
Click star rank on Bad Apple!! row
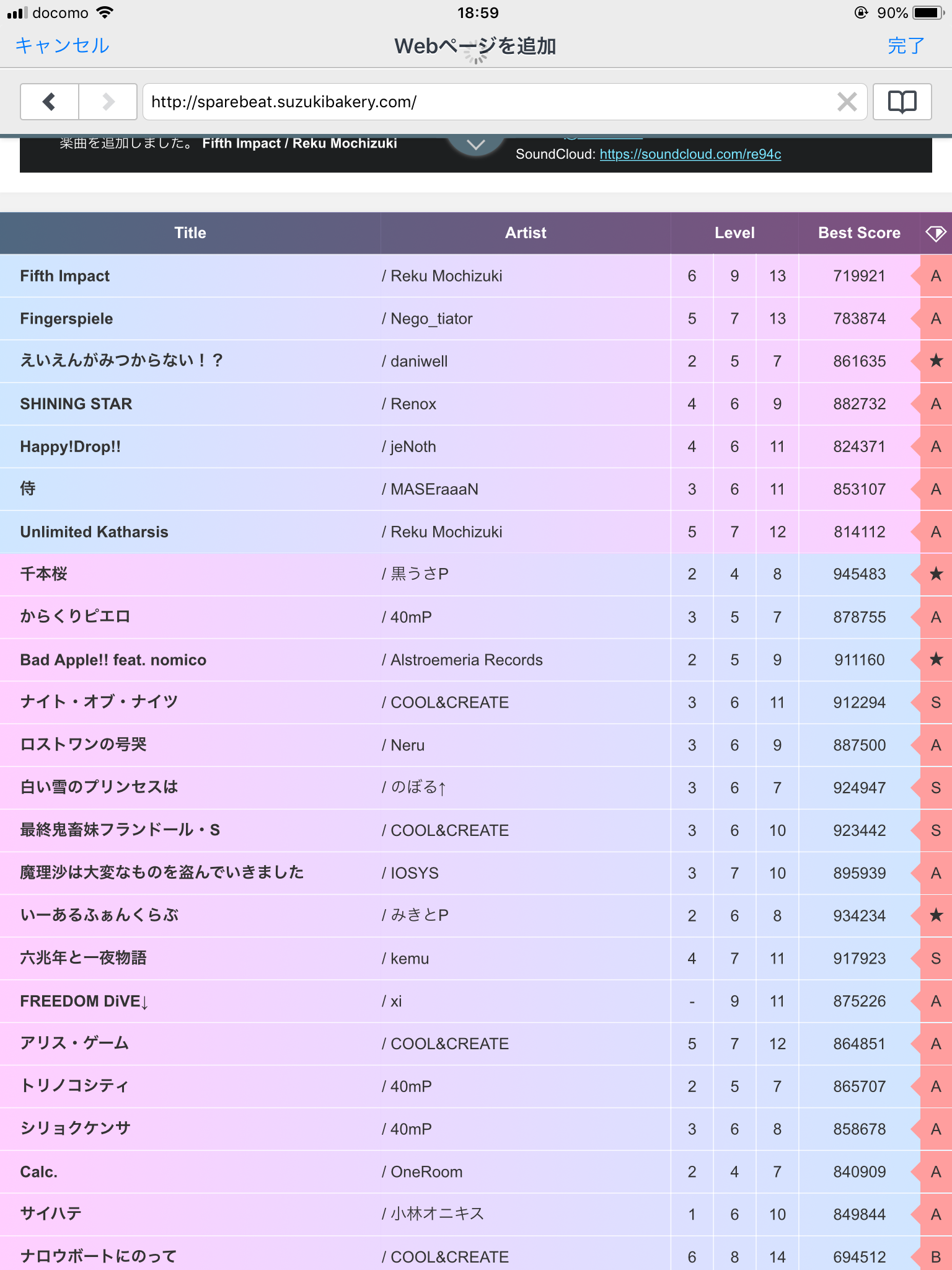click(x=936, y=660)
